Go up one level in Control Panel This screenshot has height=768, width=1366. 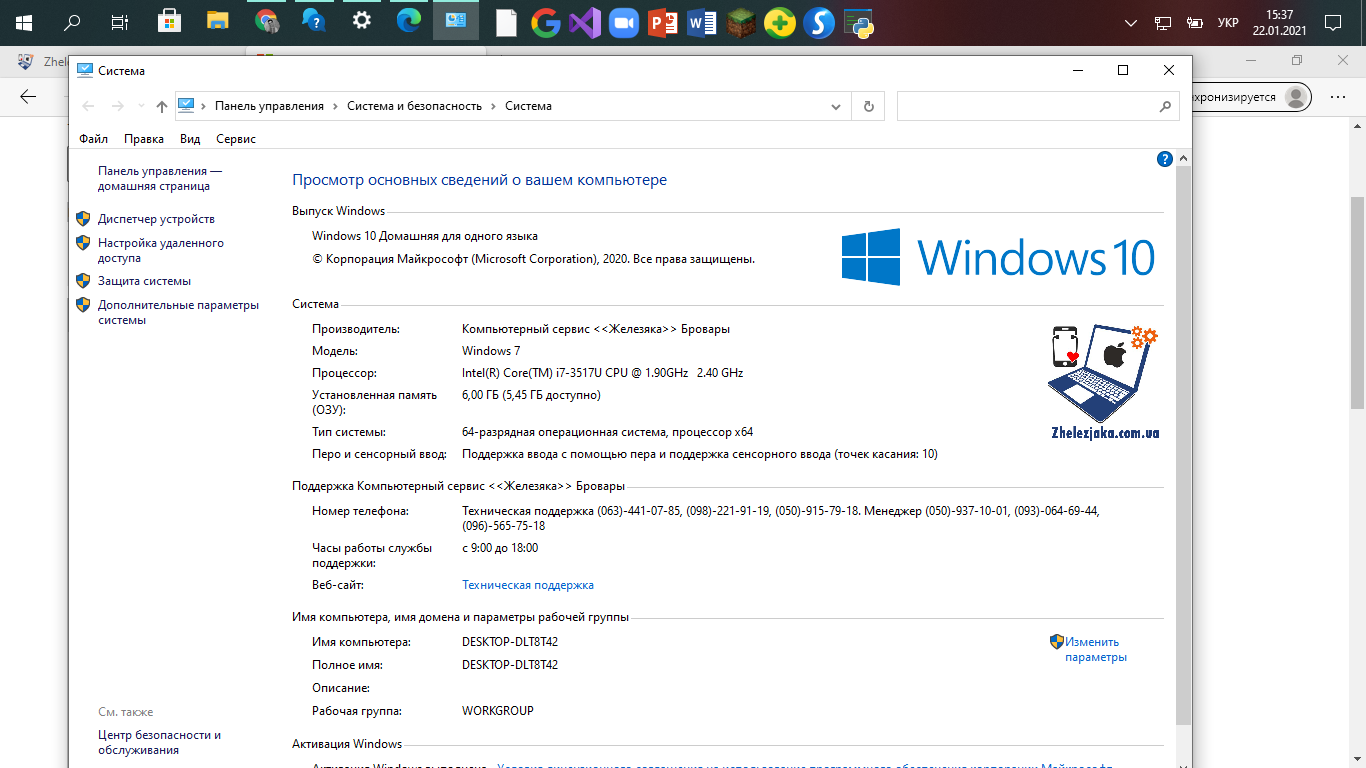point(161,106)
